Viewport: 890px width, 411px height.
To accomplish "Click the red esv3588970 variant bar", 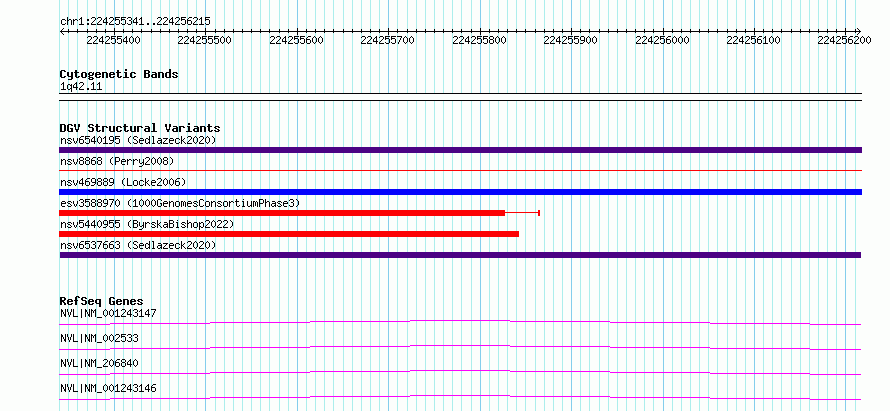I will 282,213.
